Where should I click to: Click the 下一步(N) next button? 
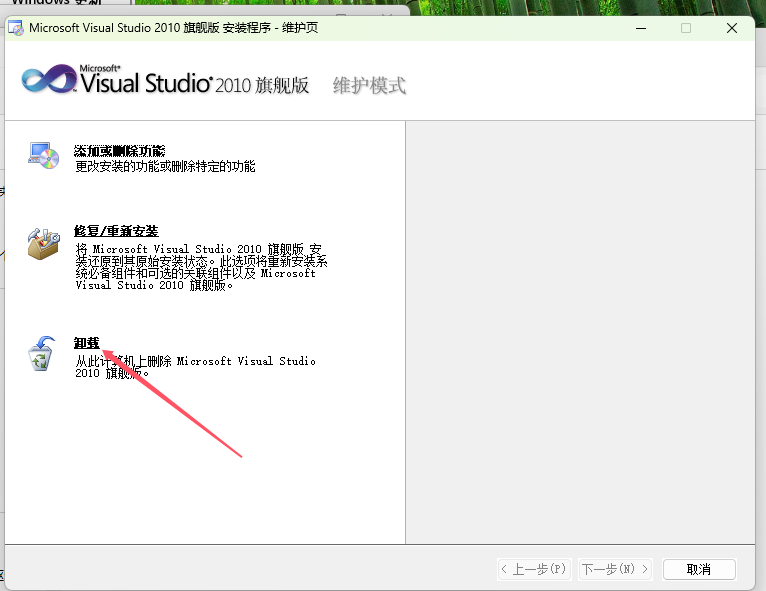coord(615,570)
